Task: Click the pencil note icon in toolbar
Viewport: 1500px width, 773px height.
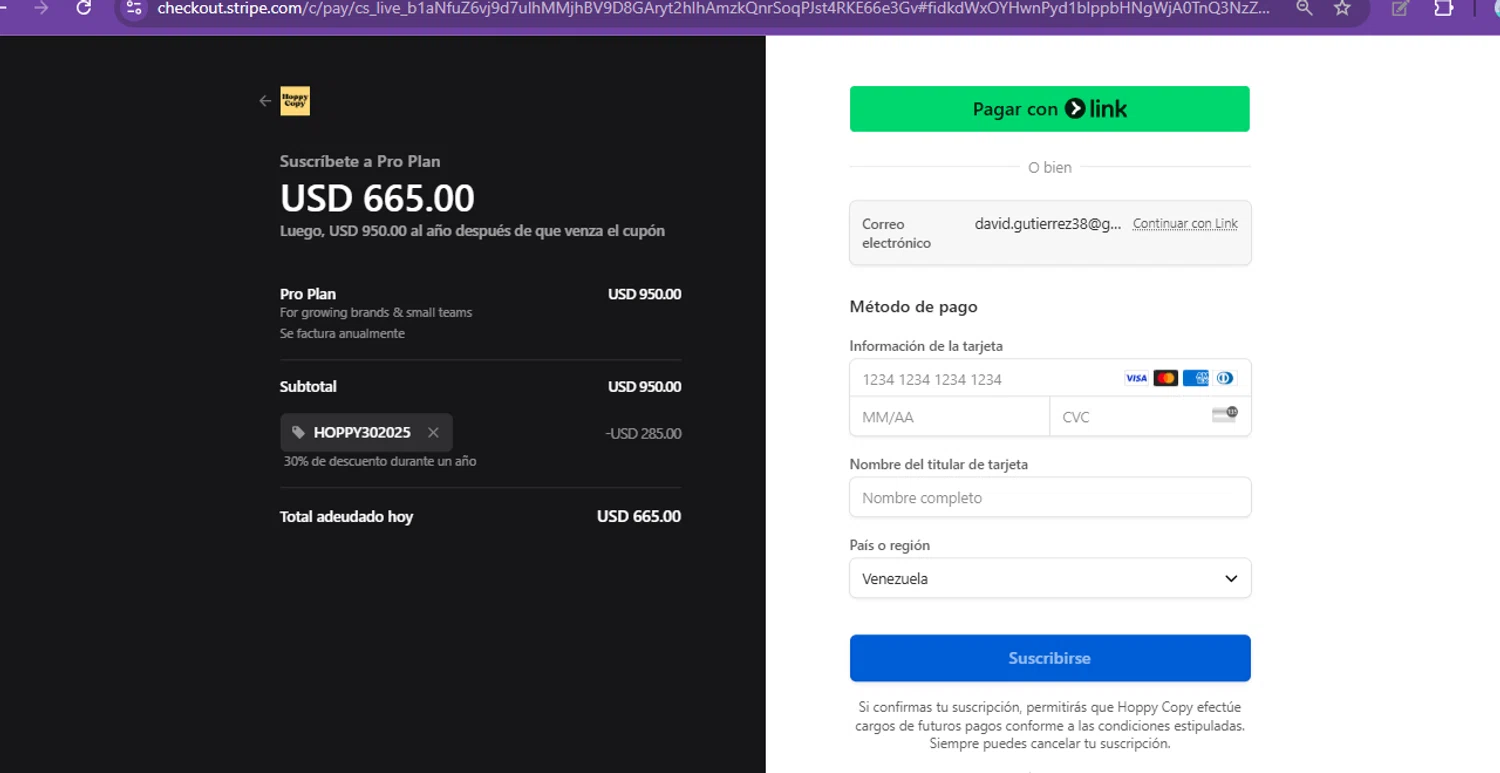Action: pos(1400,8)
